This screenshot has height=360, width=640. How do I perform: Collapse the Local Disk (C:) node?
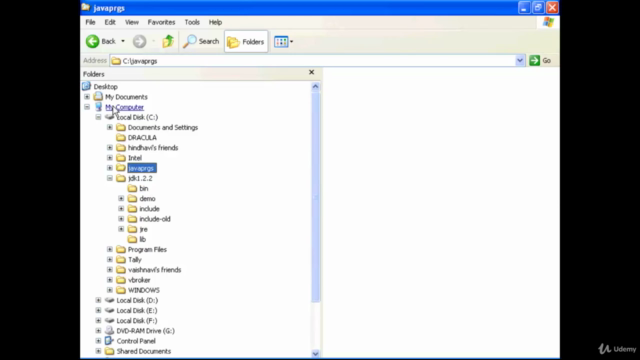coord(98,117)
